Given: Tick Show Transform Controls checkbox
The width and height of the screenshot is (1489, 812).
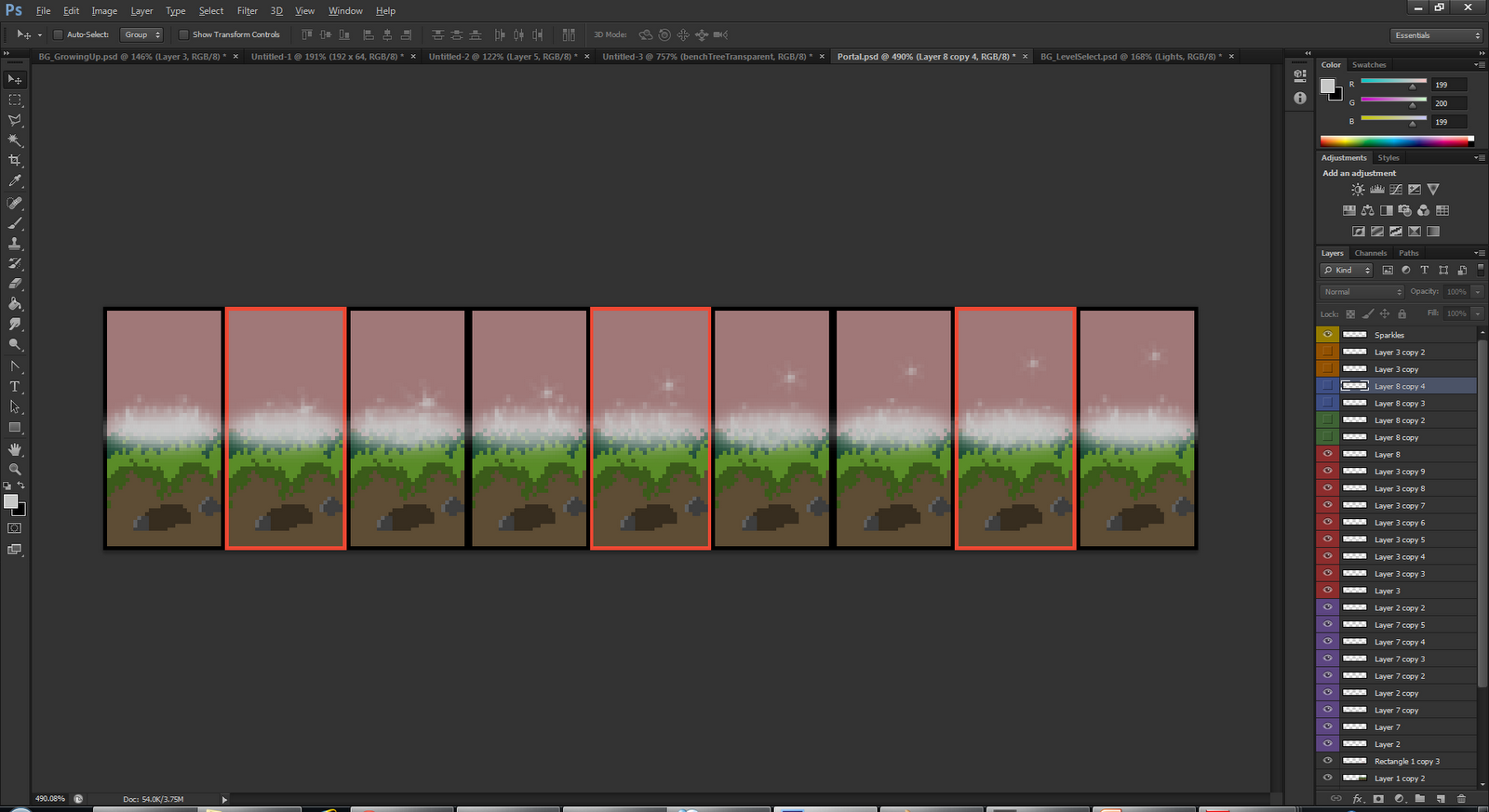Looking at the screenshot, I should pyautogui.click(x=183, y=34).
